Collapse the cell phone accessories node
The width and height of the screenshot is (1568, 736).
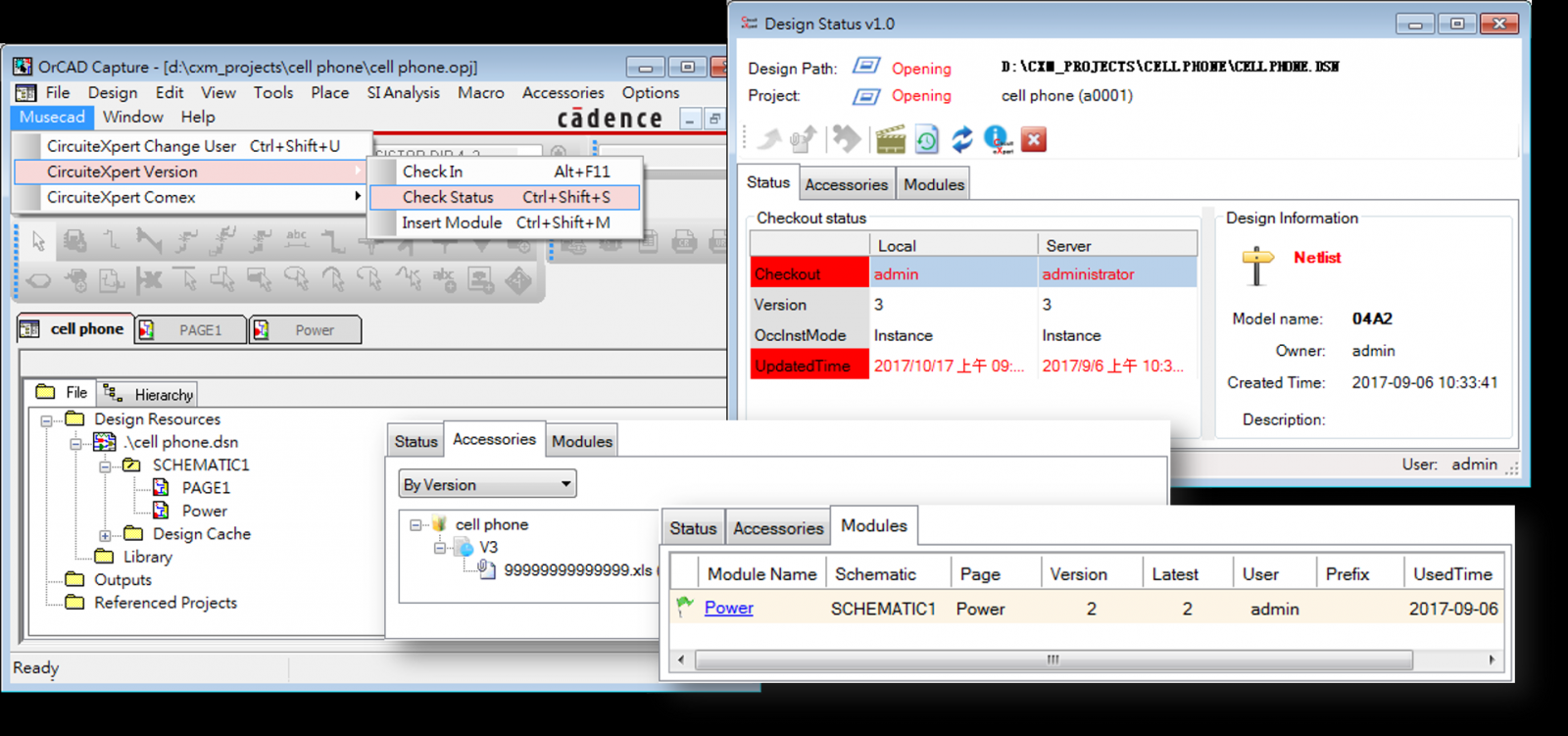click(416, 525)
